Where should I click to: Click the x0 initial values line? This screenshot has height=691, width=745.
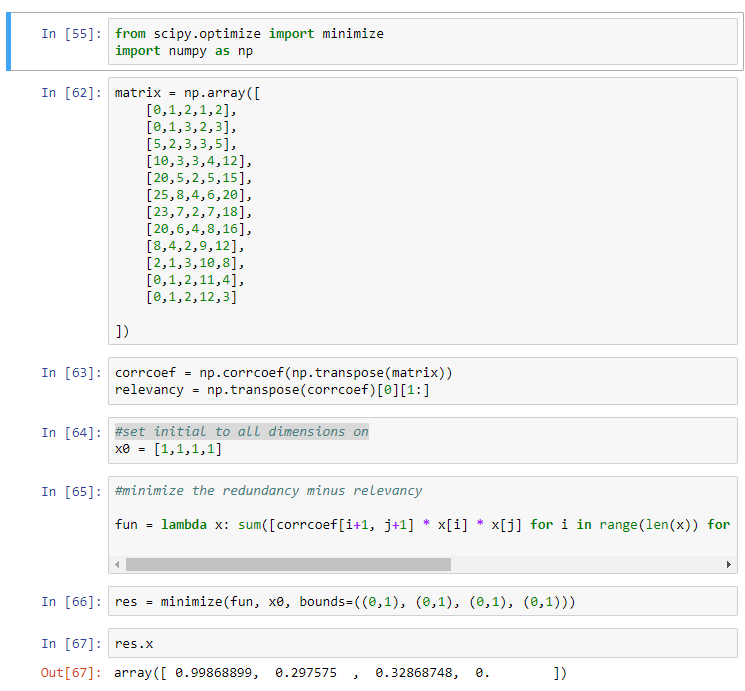(x=169, y=449)
